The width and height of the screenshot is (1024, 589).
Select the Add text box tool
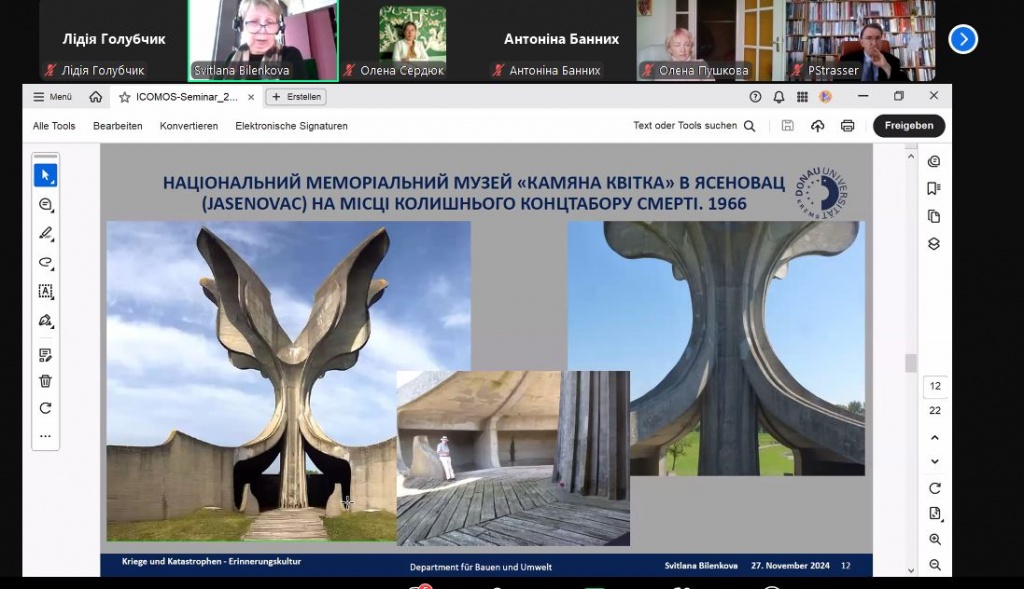click(44, 291)
